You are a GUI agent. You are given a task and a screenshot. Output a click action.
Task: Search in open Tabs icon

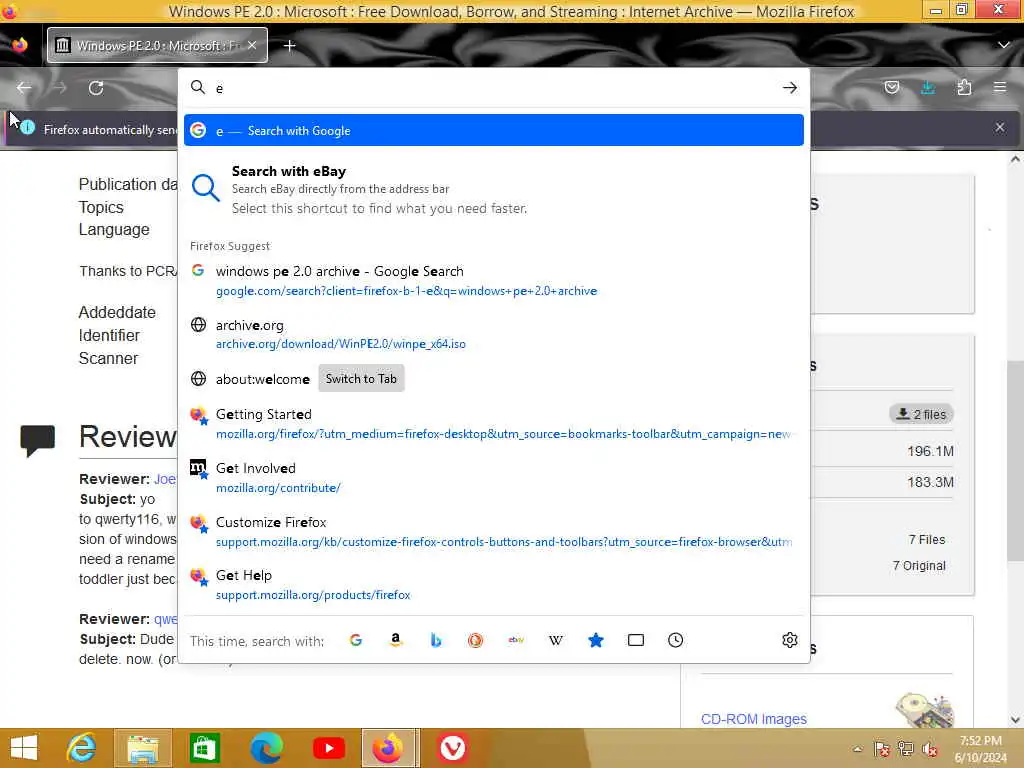pyautogui.click(x=635, y=640)
